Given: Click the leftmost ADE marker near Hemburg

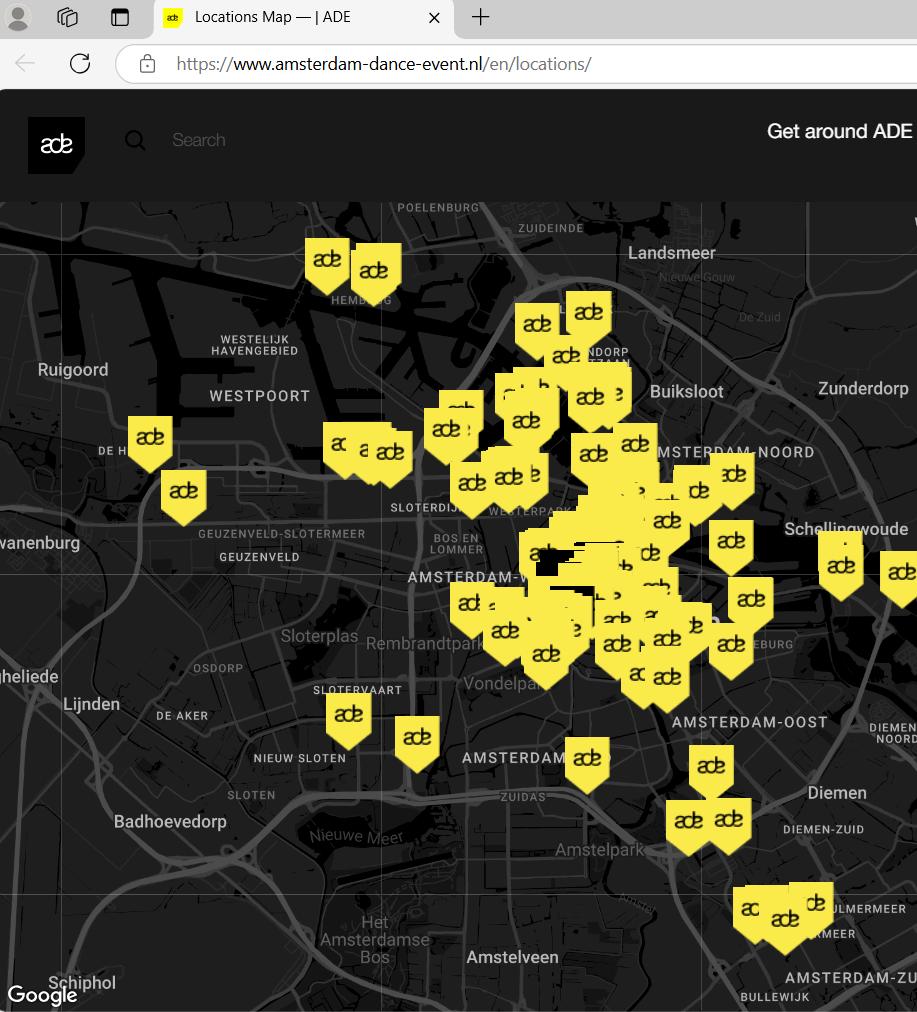Looking at the screenshot, I should 327,266.
